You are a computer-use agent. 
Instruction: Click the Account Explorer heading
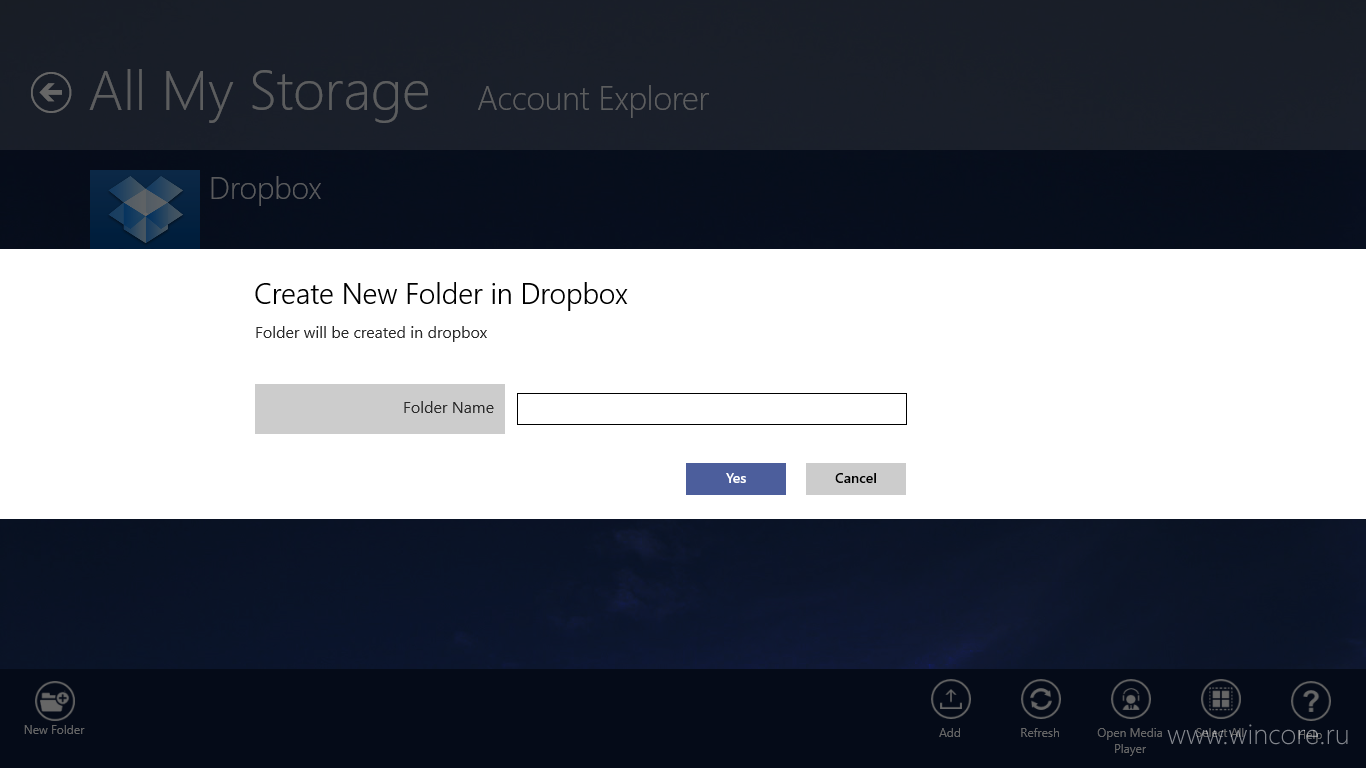click(x=594, y=99)
